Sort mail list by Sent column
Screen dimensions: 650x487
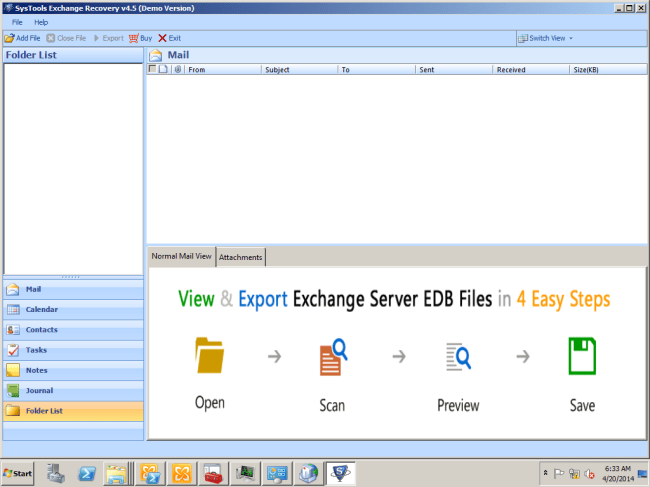click(x=454, y=70)
